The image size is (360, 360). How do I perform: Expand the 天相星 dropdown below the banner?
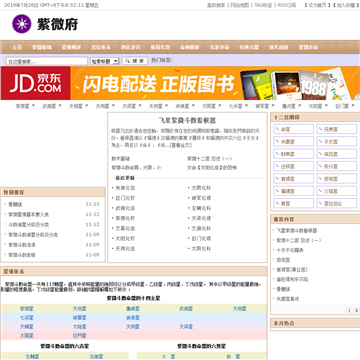[x=78, y=106]
